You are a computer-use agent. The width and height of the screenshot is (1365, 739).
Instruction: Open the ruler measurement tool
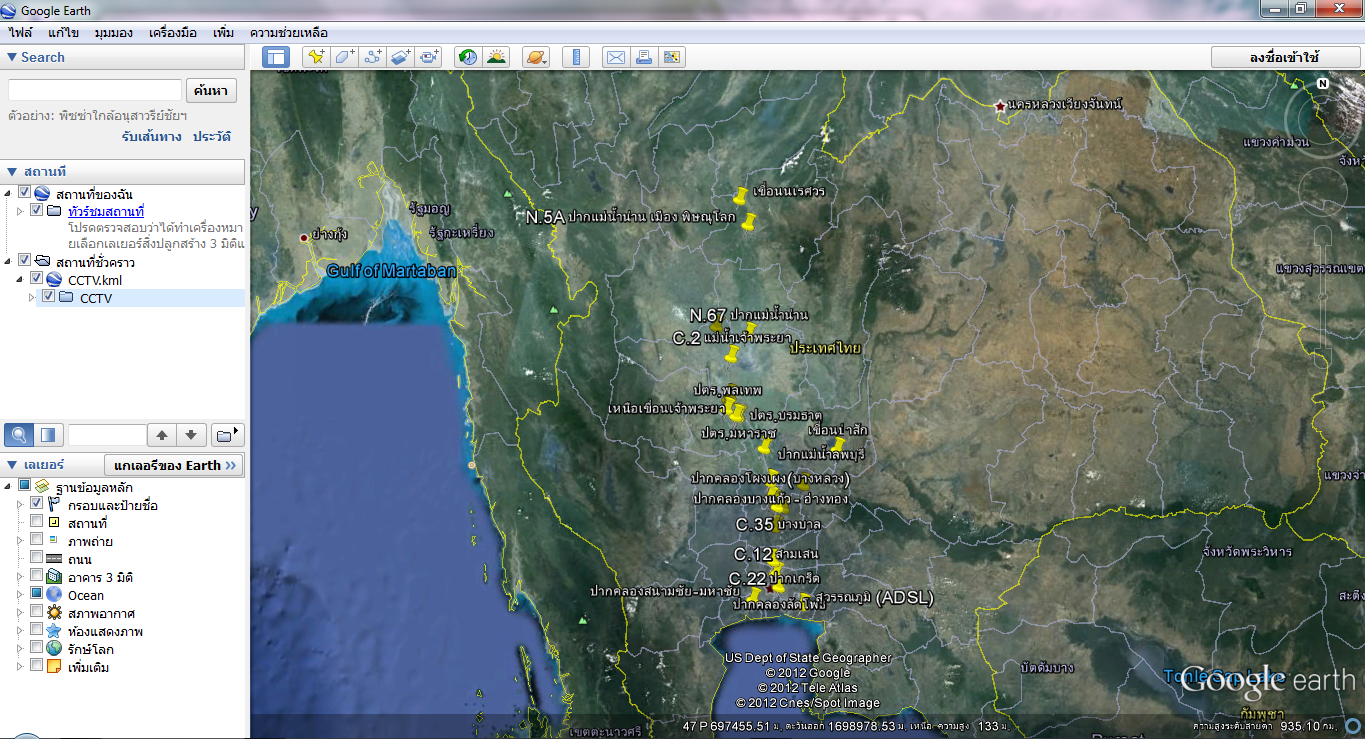coord(576,57)
